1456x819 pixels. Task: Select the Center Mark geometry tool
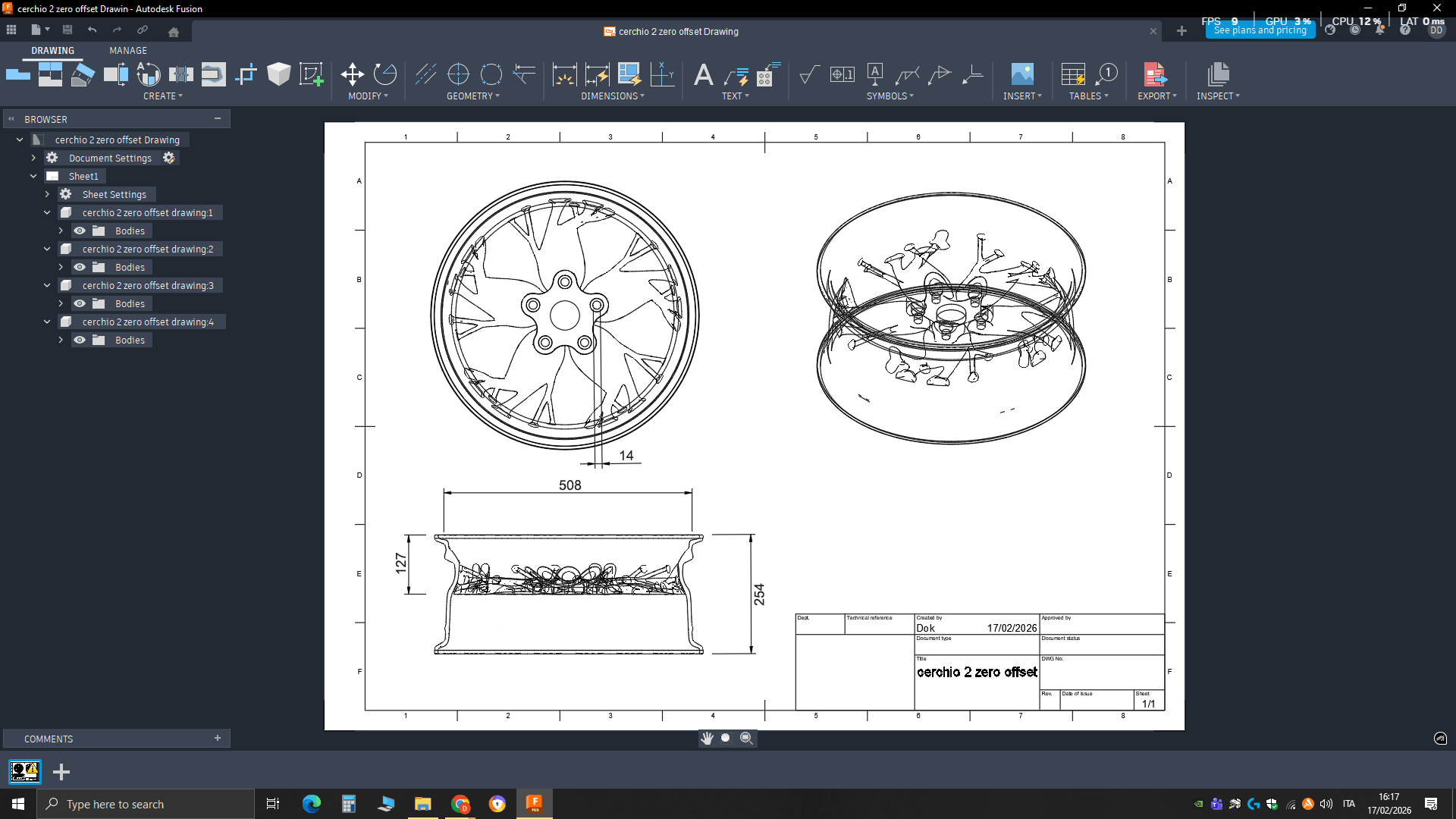(458, 74)
